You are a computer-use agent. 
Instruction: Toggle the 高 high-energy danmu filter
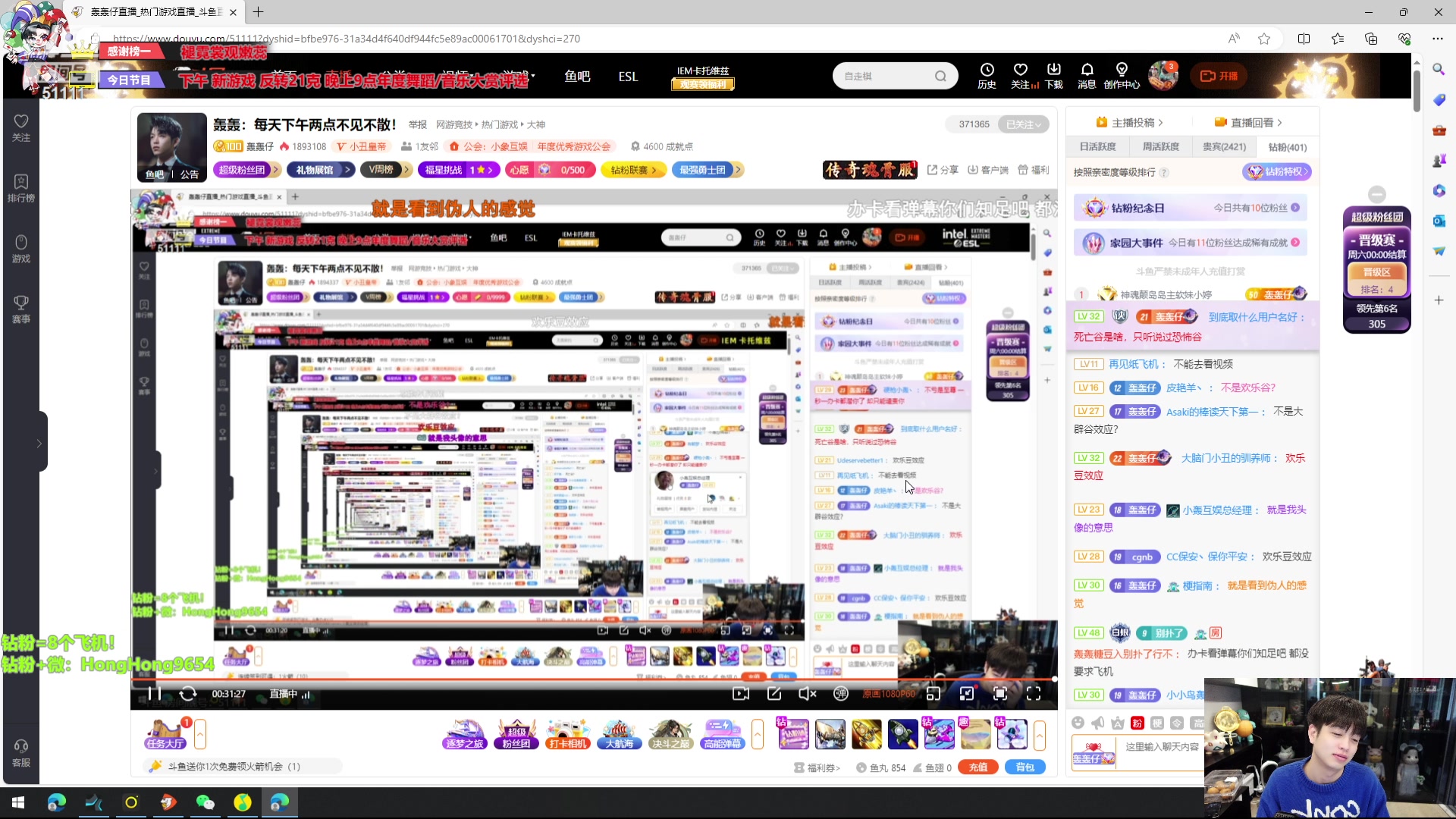[x=1197, y=723]
